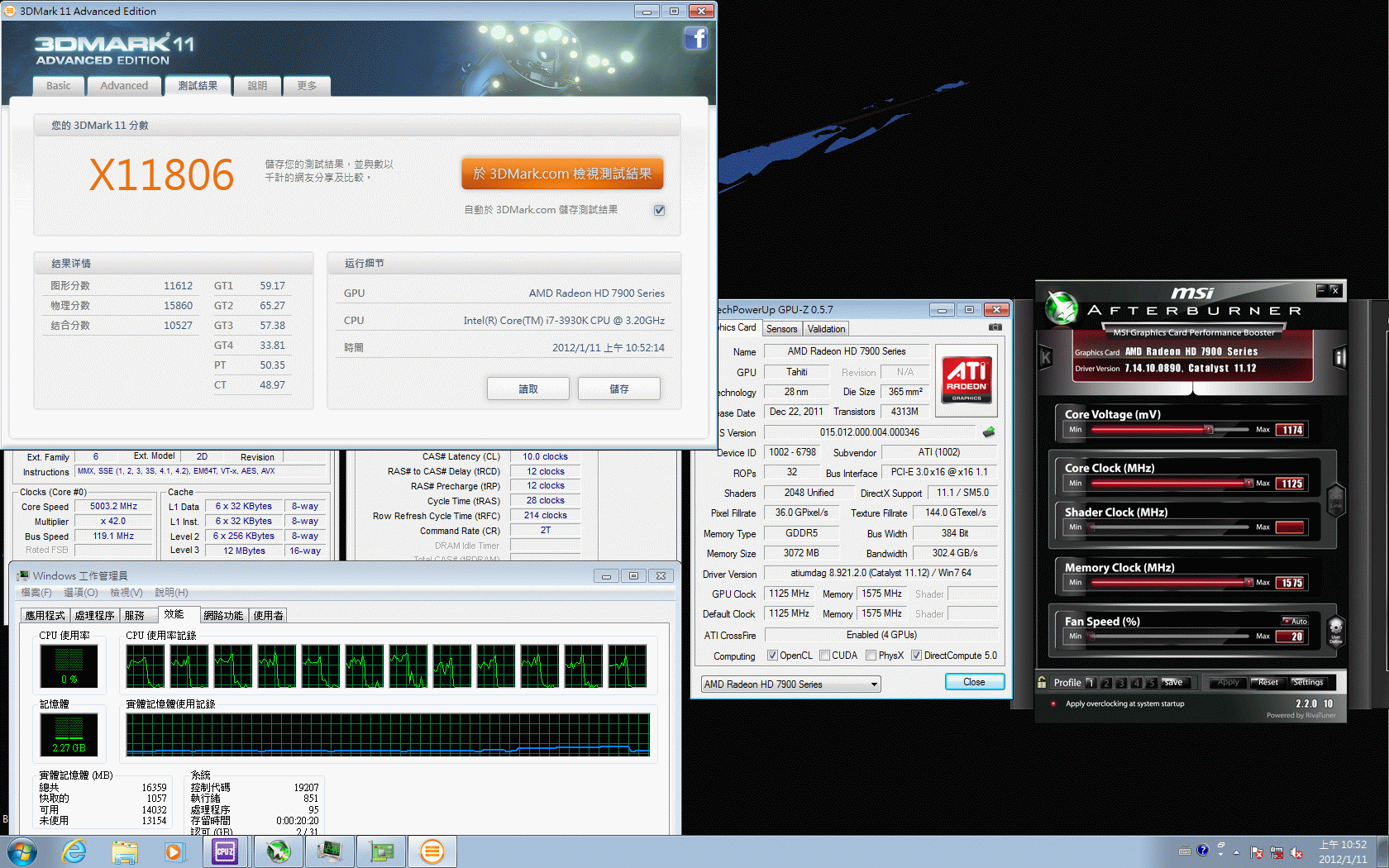Select 網路功能 tab in Task Manager
The width and height of the screenshot is (1389, 868).
click(223, 616)
